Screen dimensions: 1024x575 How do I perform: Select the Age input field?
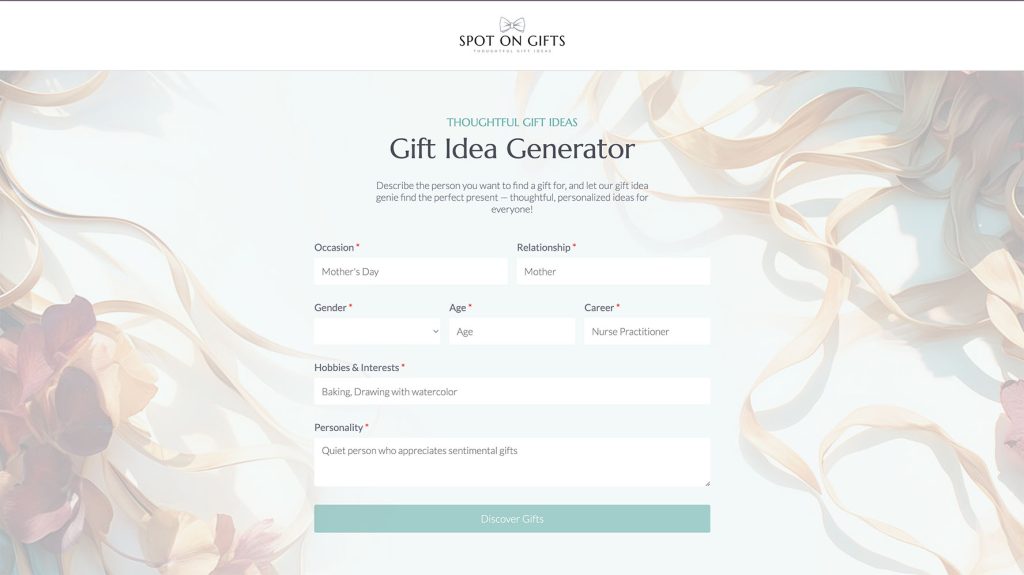click(511, 331)
